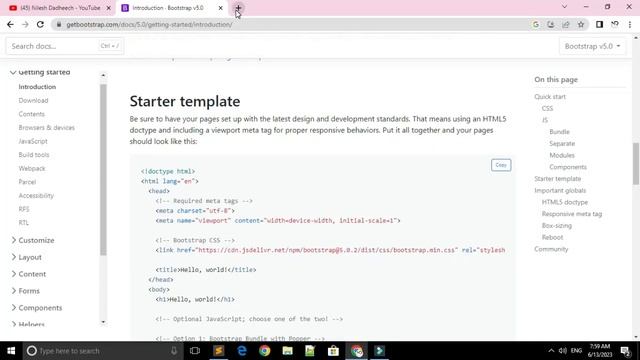Open the Contents docs page
640x360 pixels.
point(31,114)
